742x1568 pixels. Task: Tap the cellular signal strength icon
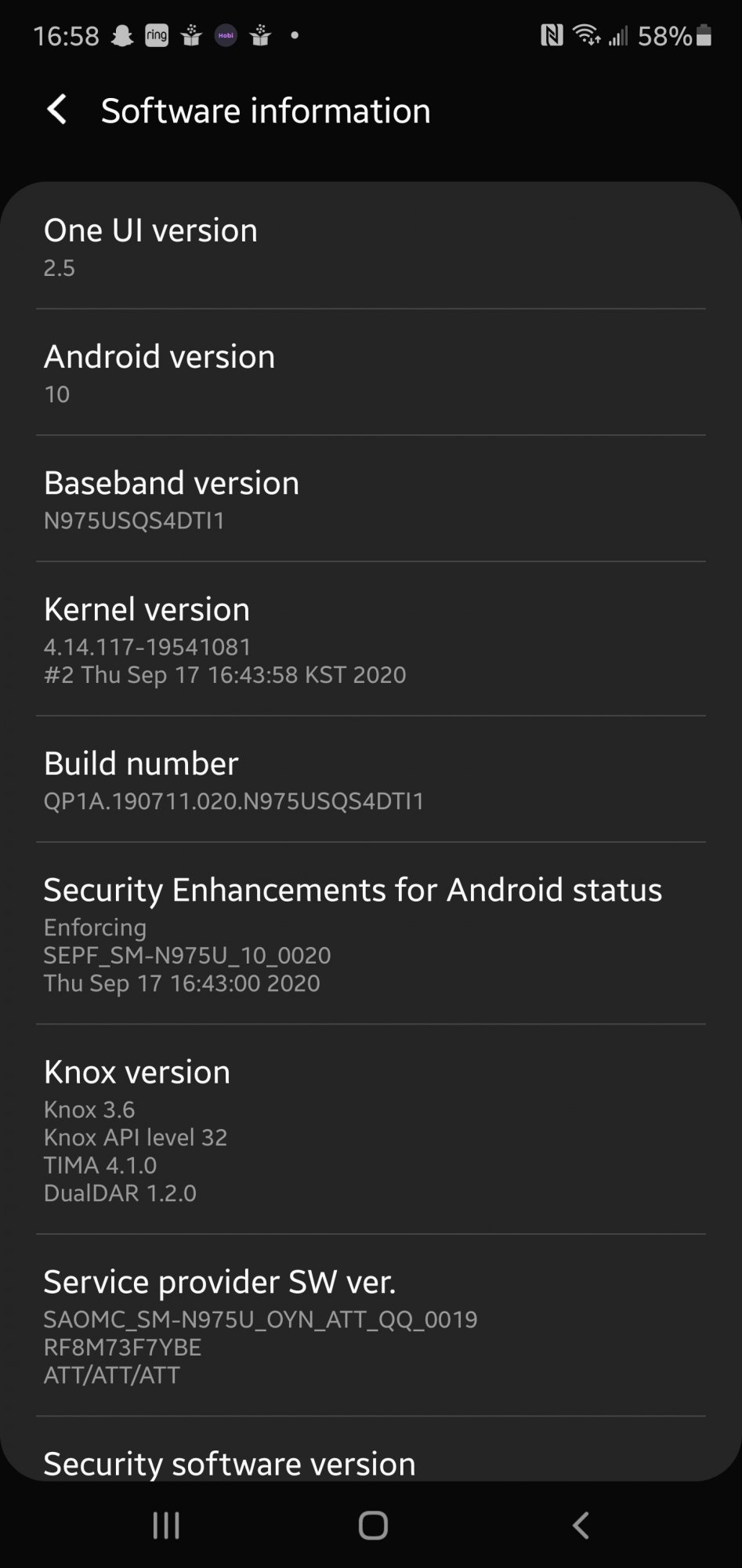(618, 36)
